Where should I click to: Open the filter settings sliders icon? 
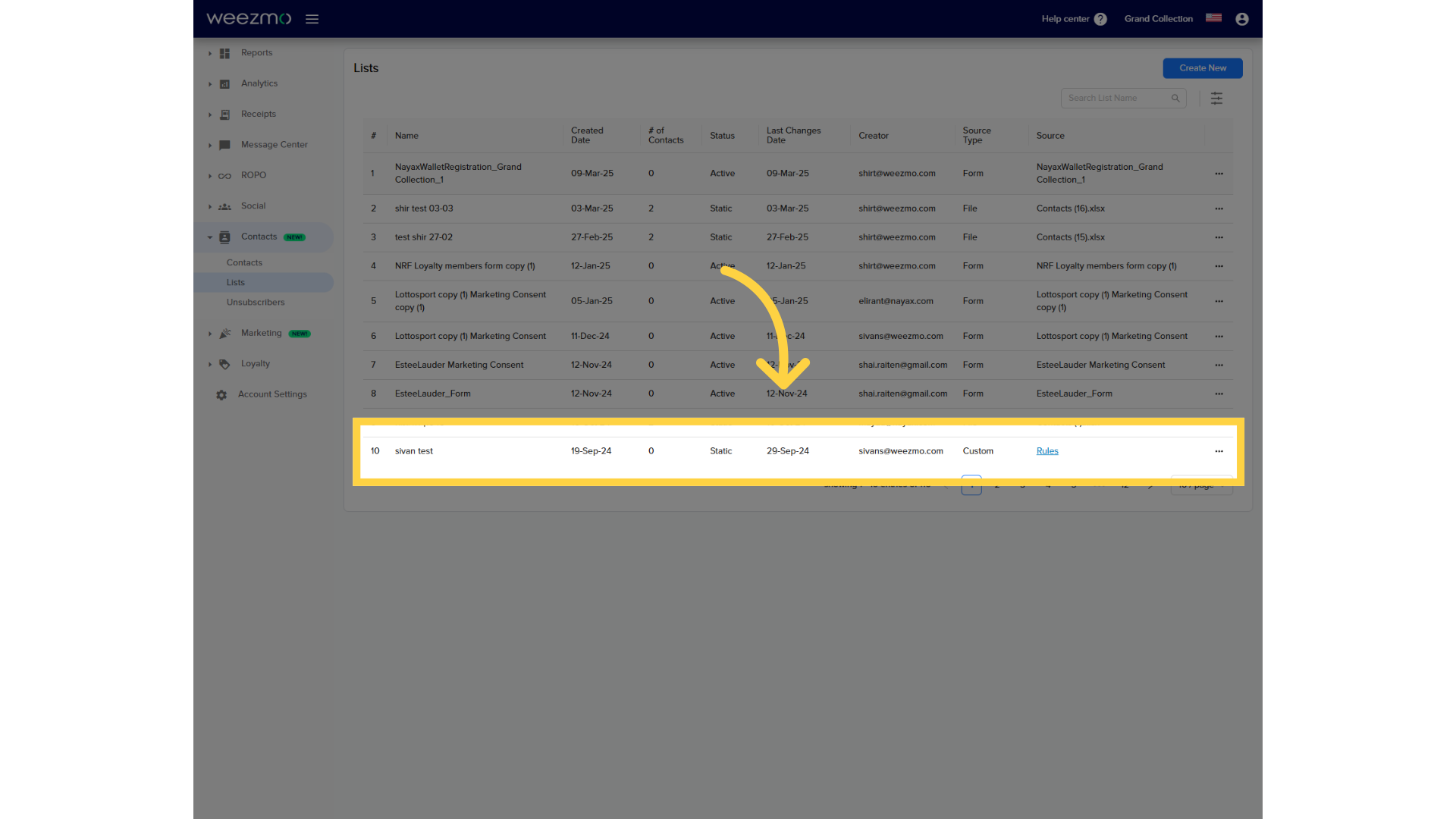tap(1216, 98)
